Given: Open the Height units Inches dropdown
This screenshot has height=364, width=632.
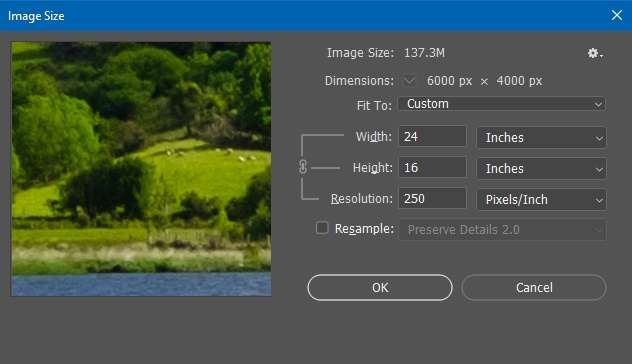Looking at the screenshot, I should (542, 168).
